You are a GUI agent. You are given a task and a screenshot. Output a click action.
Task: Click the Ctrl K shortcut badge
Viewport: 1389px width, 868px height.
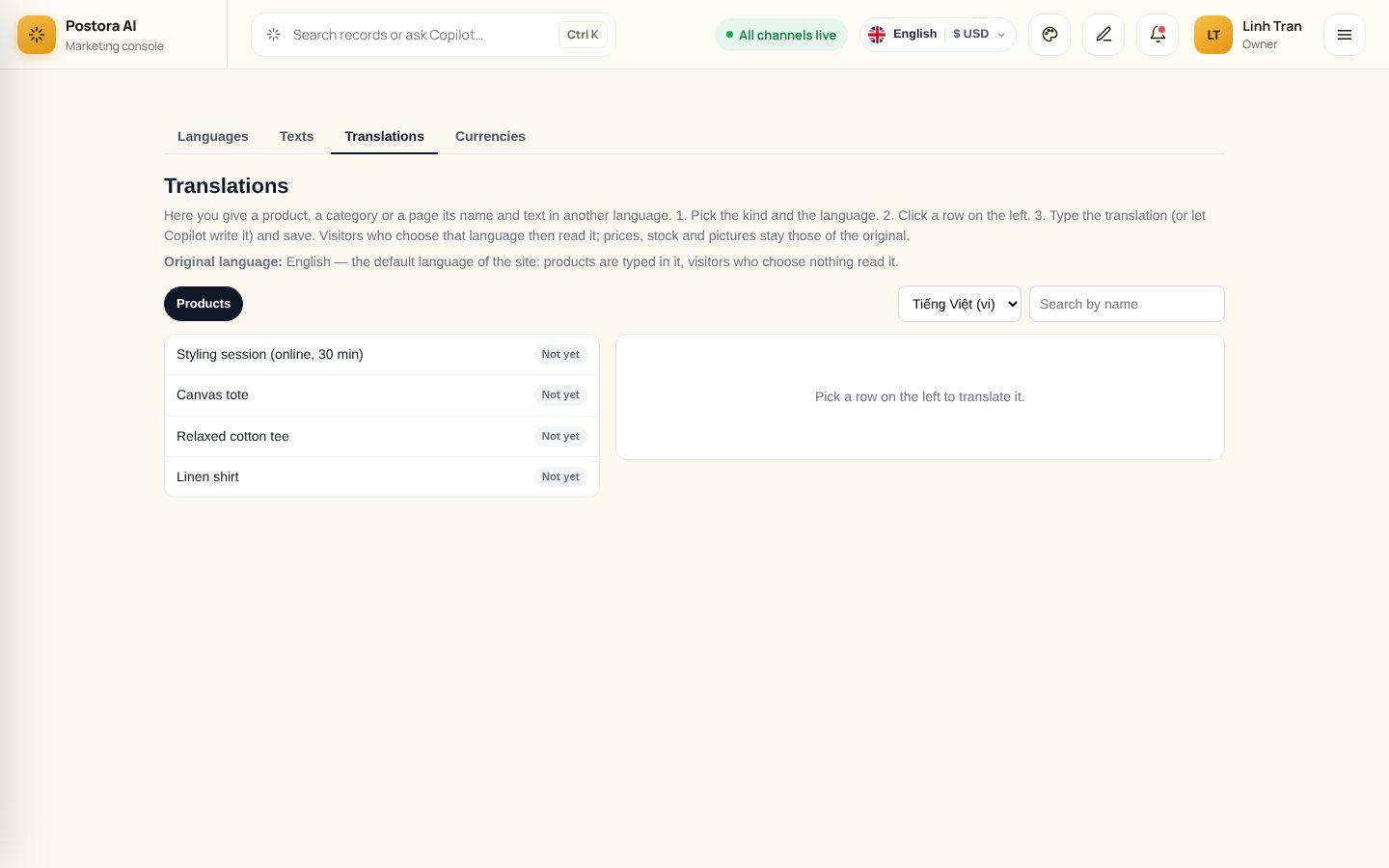click(x=583, y=35)
